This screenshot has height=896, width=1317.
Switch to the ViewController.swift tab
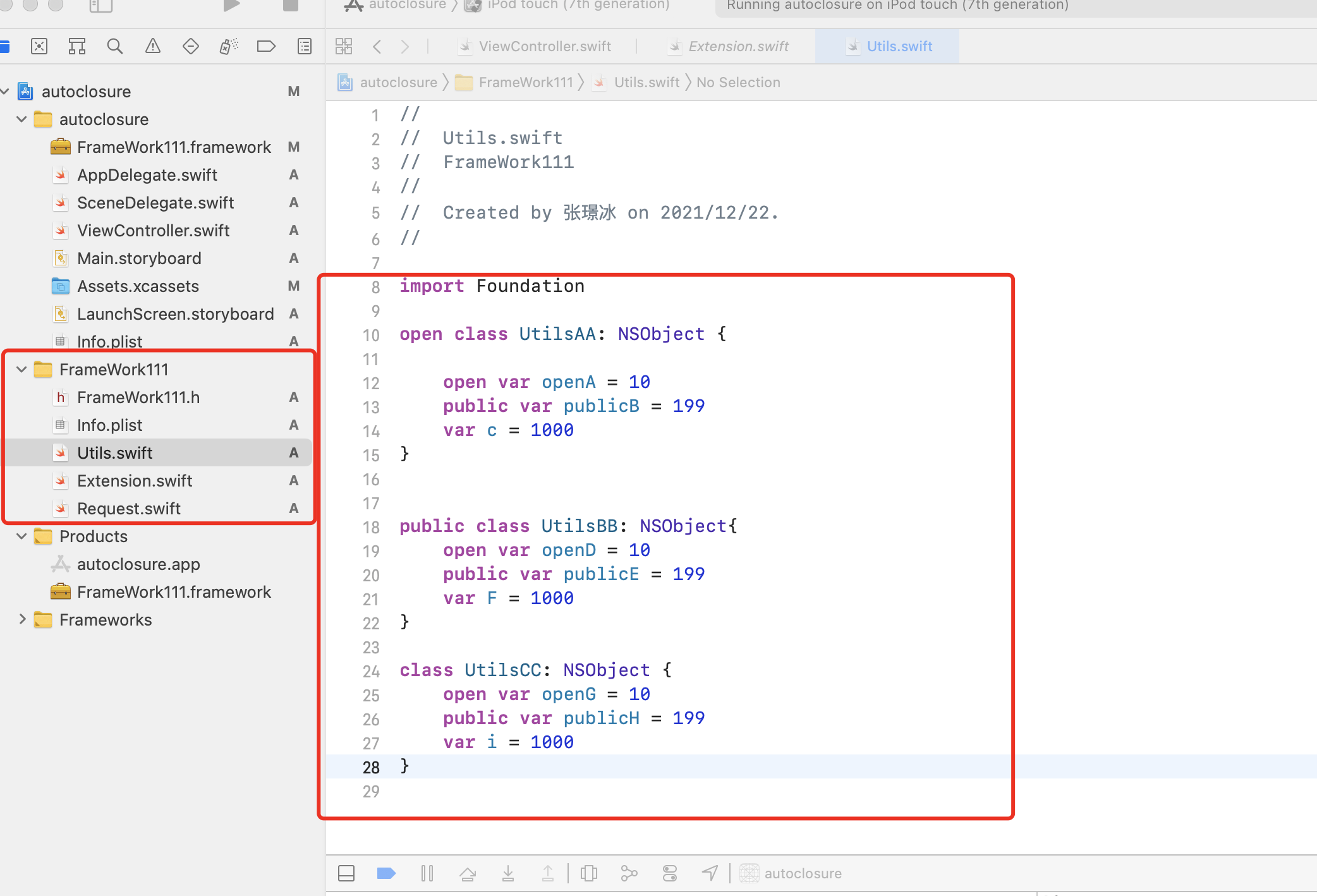coord(540,46)
